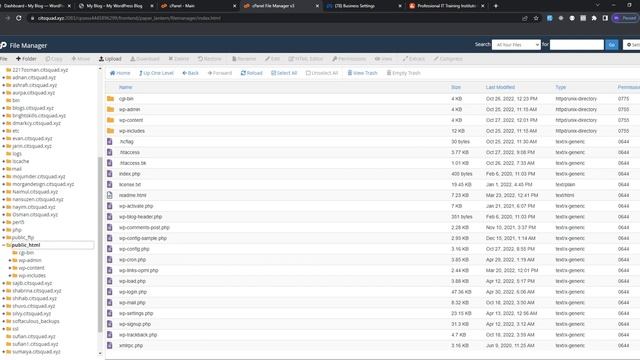640x360 pixels.
Task: Select the readme.html file icon
Action: tap(110, 195)
